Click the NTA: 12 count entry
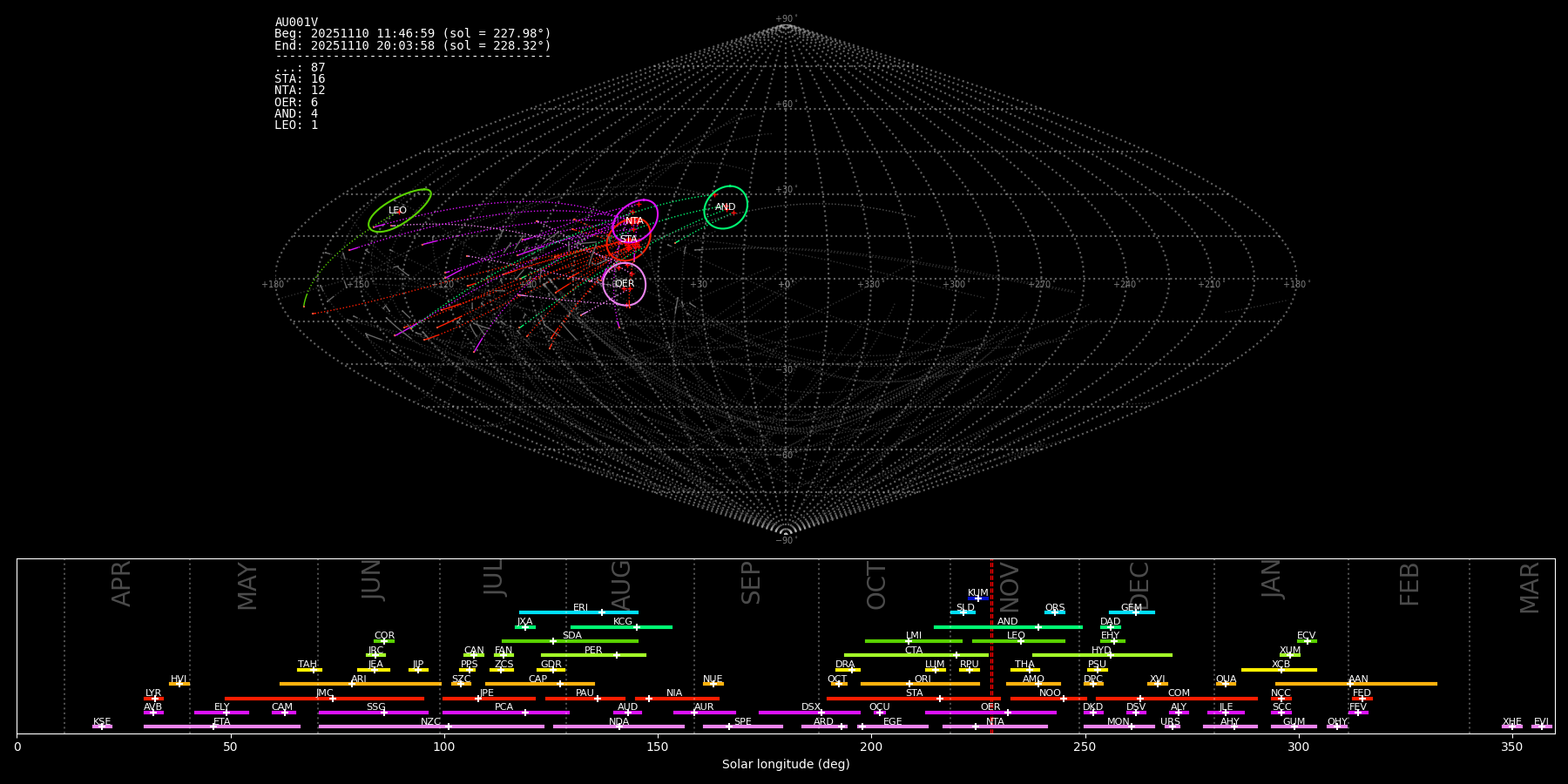This screenshot has width=1568, height=784. click(300, 91)
